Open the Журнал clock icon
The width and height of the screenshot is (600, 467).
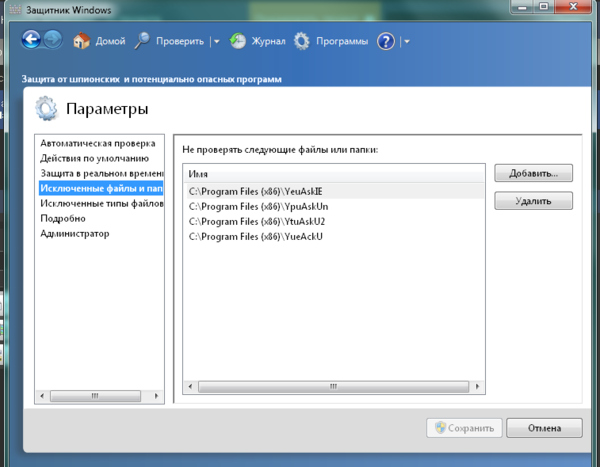pyautogui.click(x=237, y=41)
